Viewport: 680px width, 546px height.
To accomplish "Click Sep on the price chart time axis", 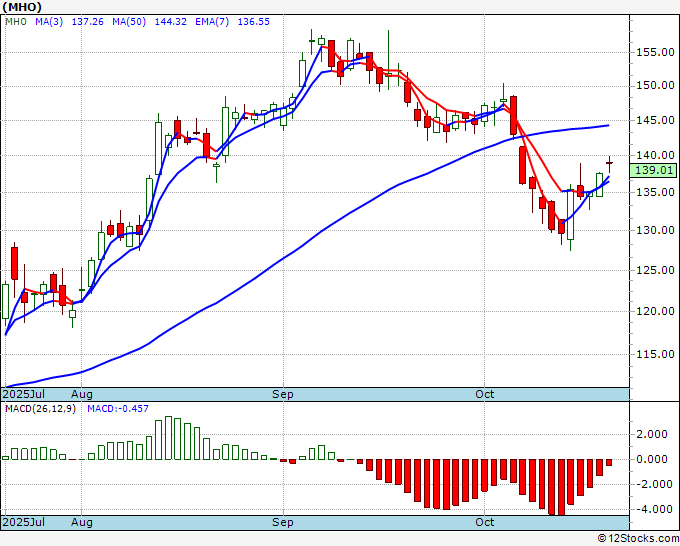I will pyautogui.click(x=283, y=395).
